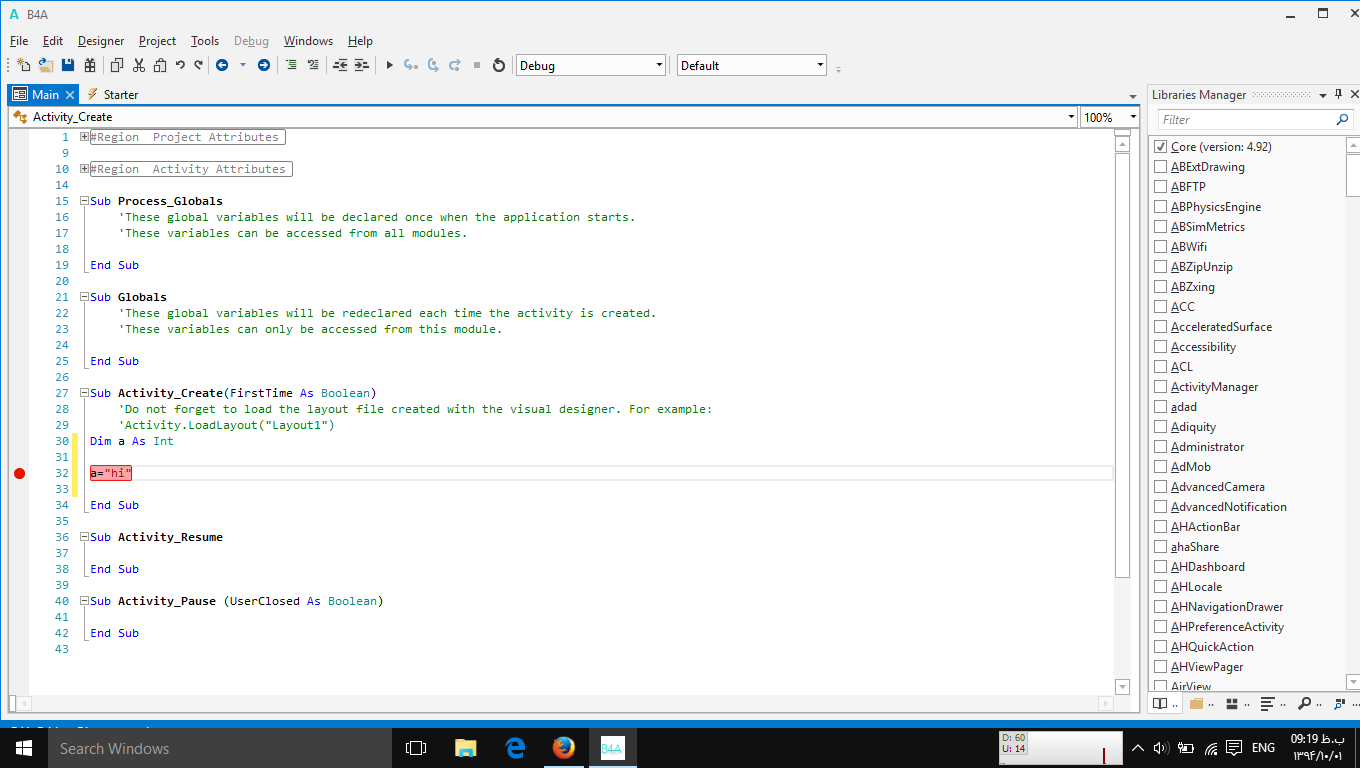Switch to the Logs panel icon
The width and height of the screenshot is (1360, 768).
tap(1268, 703)
